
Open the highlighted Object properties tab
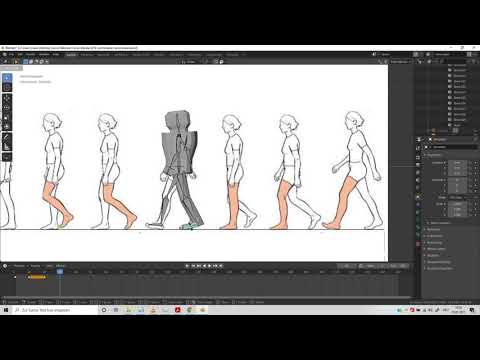(419, 197)
